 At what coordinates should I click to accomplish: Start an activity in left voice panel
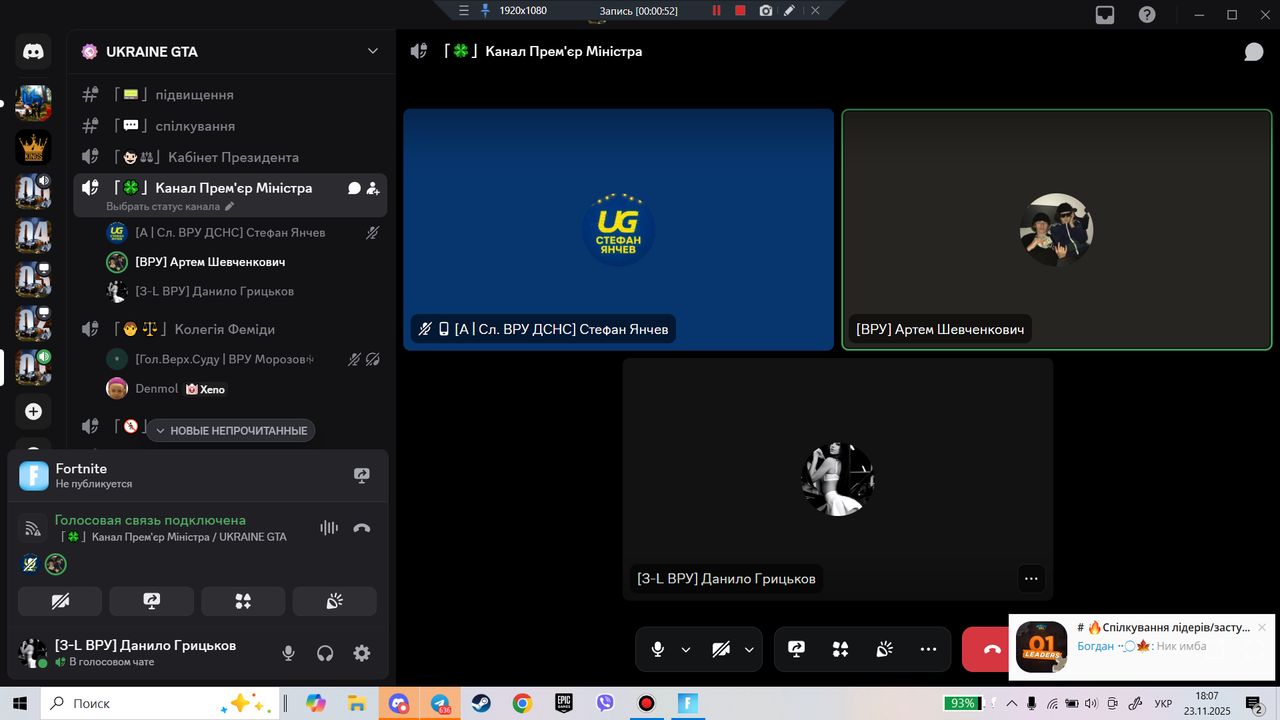[x=243, y=601]
